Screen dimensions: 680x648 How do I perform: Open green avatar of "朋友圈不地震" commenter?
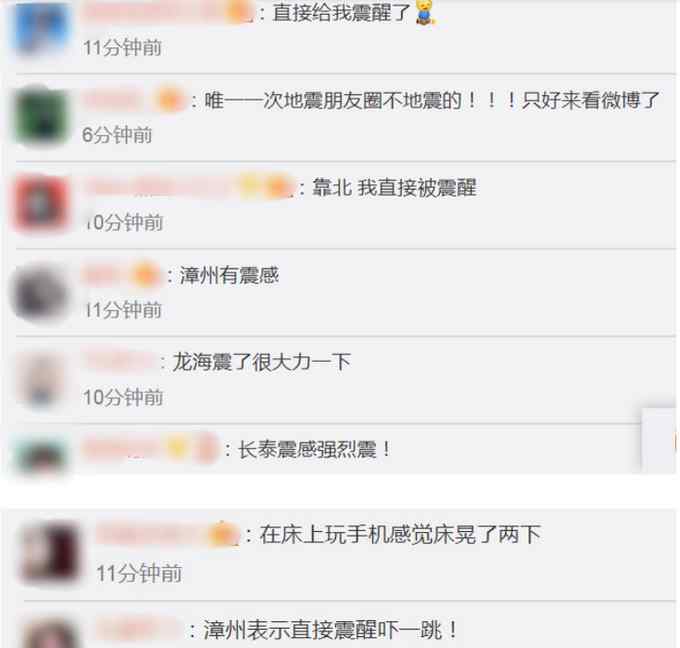[42, 116]
